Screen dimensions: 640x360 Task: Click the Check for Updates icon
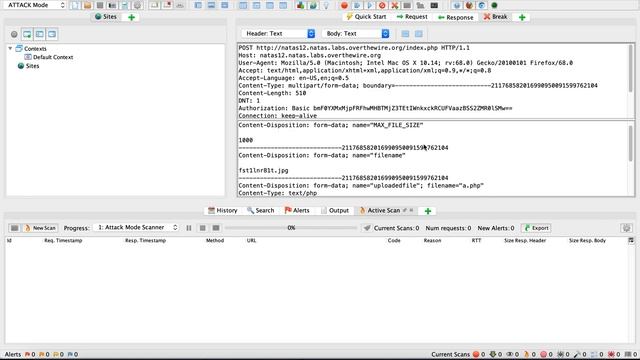313,5
